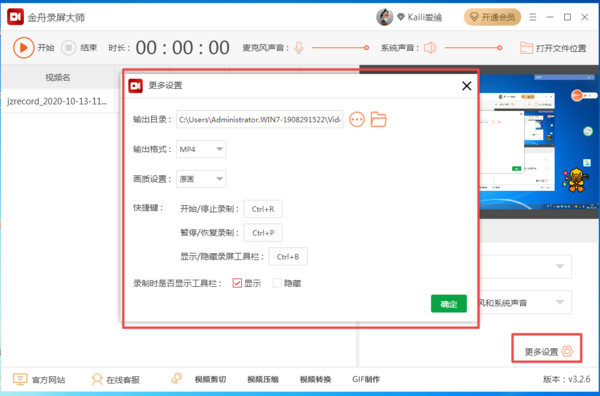Confirm settings with green 确定 button

(448, 304)
